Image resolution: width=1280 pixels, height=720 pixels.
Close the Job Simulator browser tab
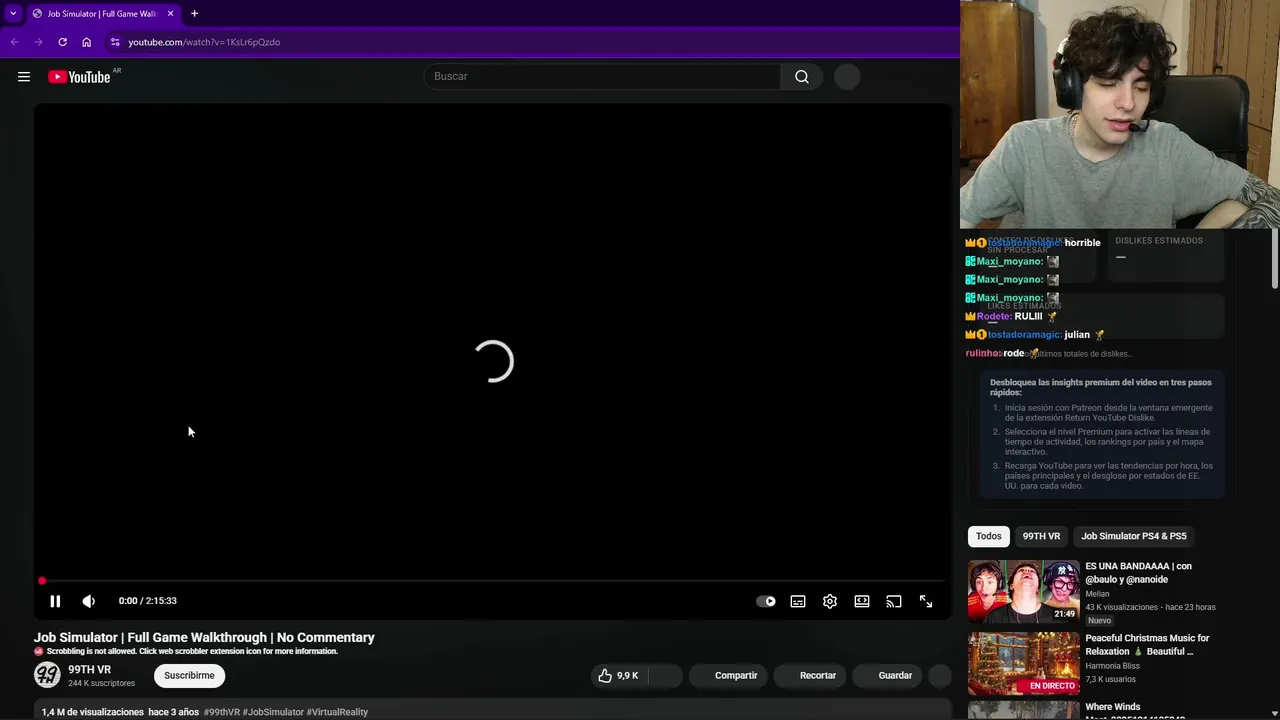click(170, 13)
